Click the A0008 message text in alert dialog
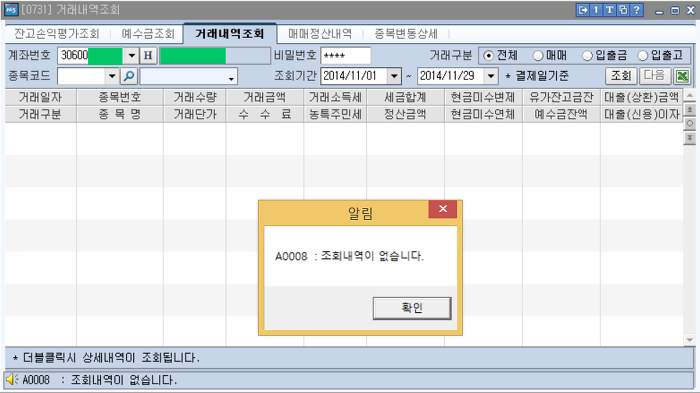The image size is (700, 393). coord(349,256)
